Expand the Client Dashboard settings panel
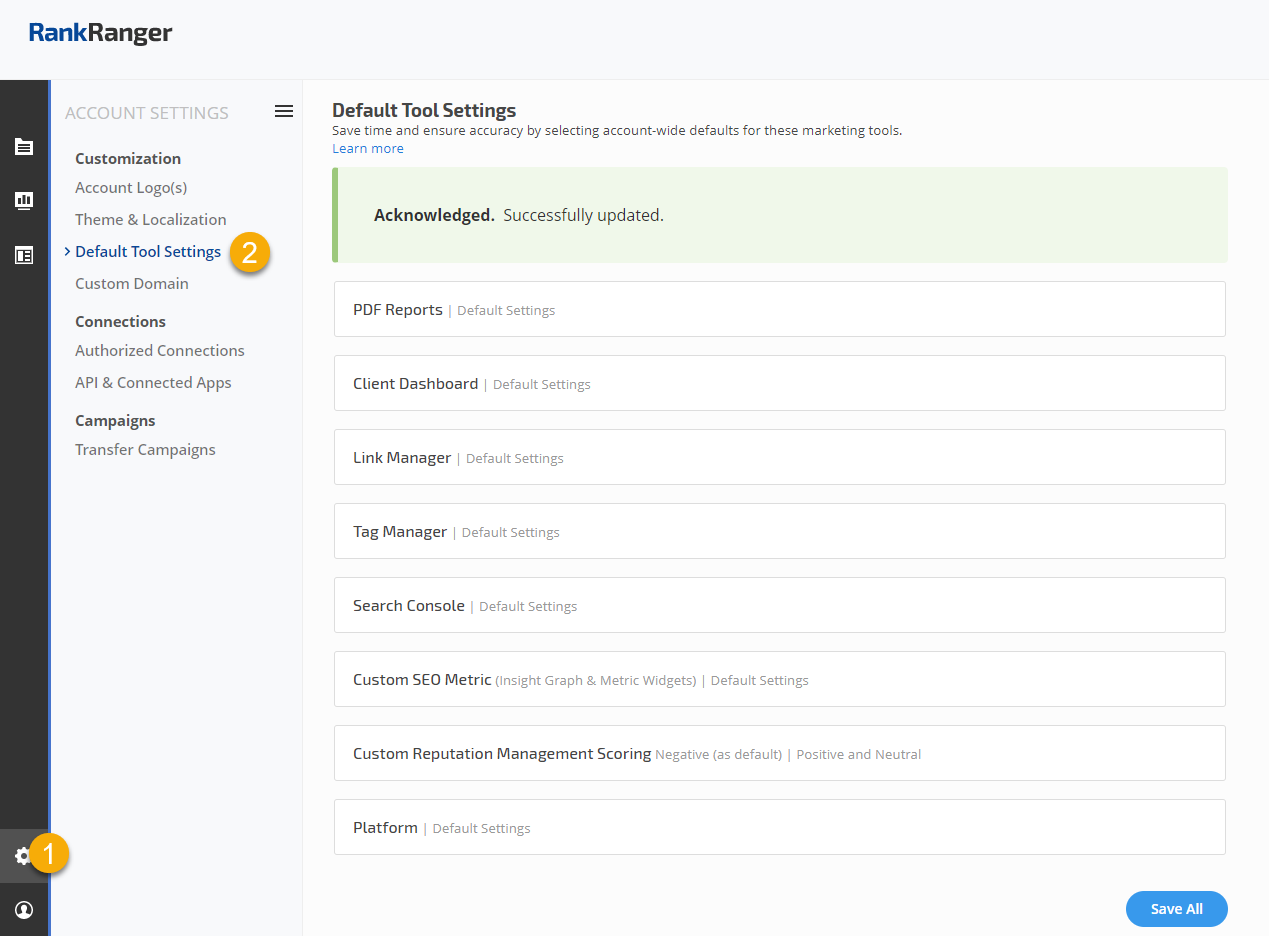 (x=779, y=384)
